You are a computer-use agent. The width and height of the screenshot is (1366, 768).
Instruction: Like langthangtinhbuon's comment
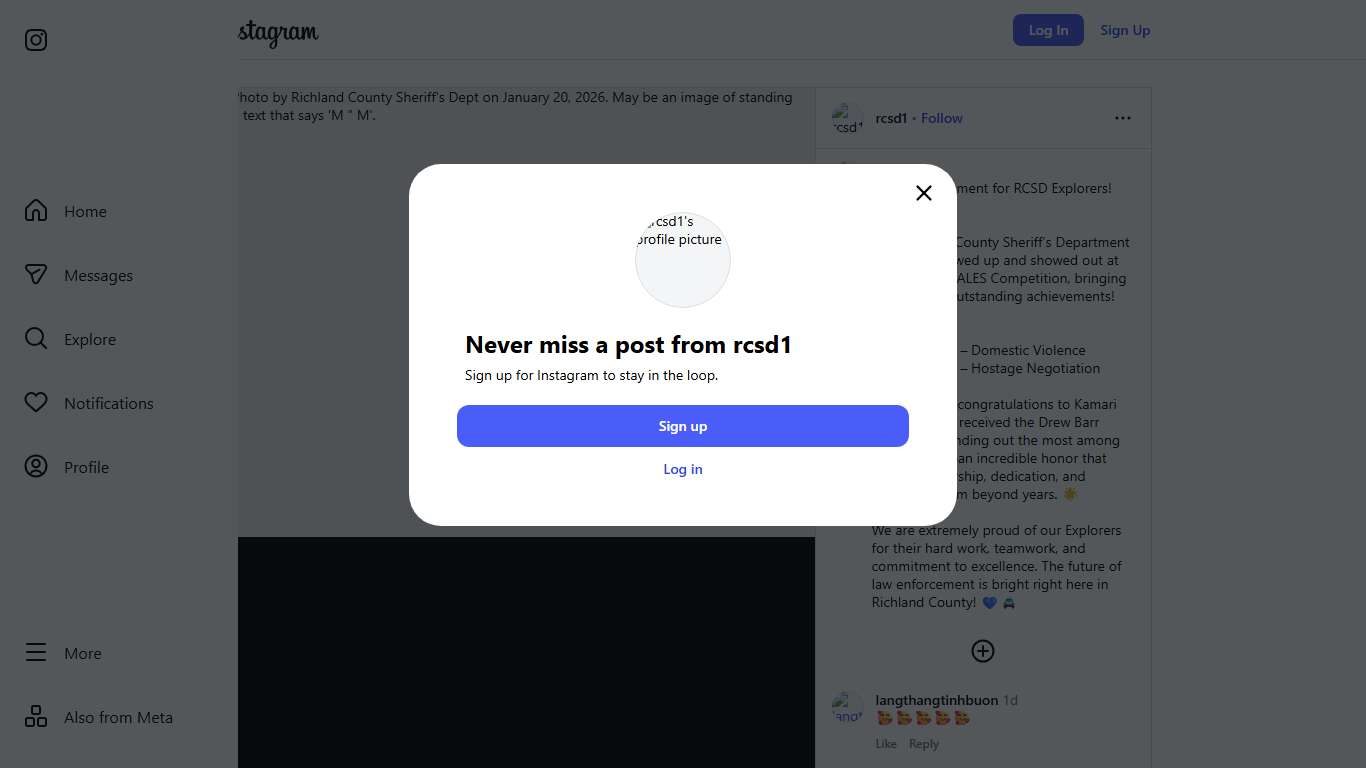(x=886, y=744)
